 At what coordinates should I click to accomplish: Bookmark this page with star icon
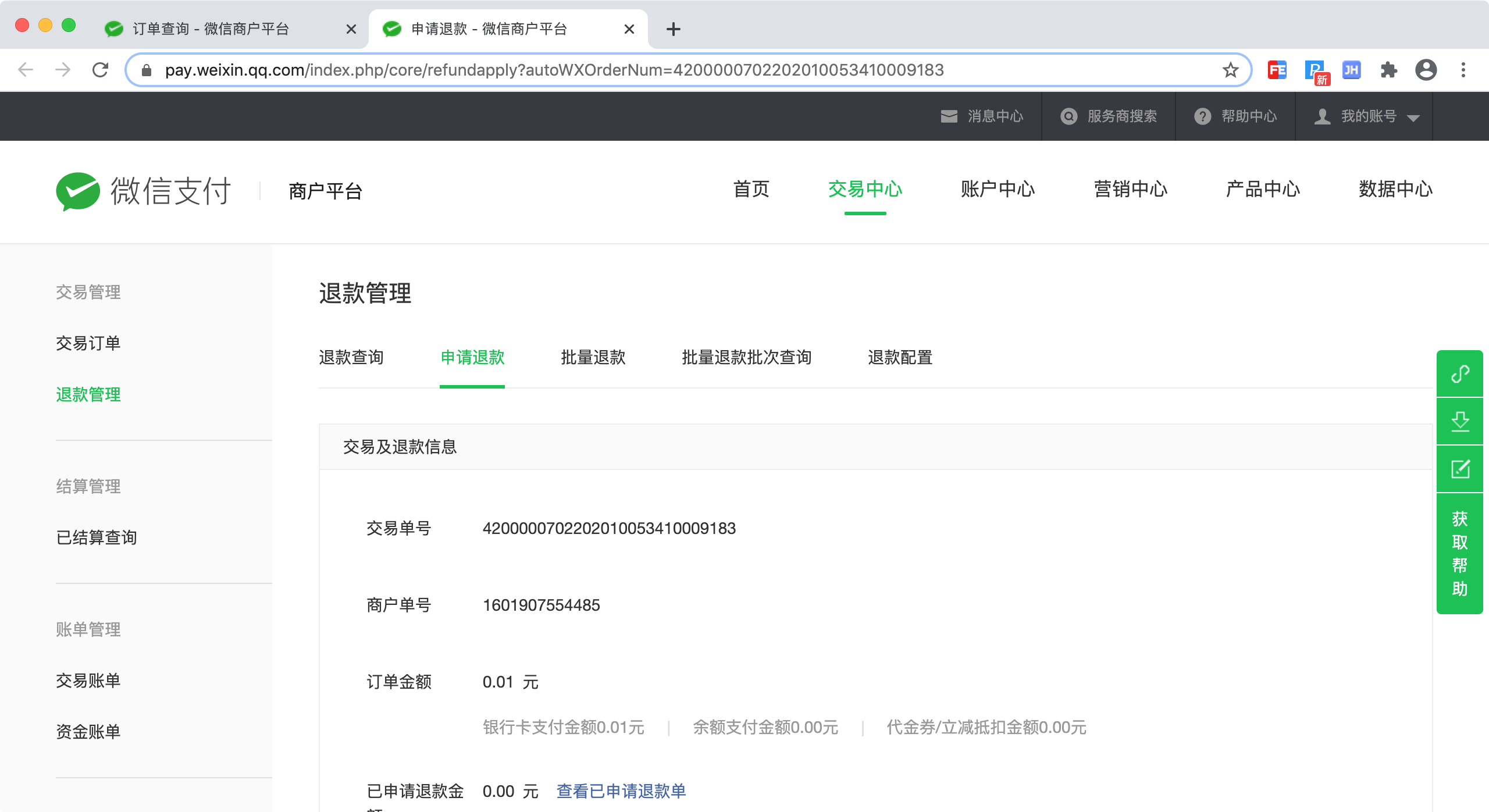(x=1230, y=70)
